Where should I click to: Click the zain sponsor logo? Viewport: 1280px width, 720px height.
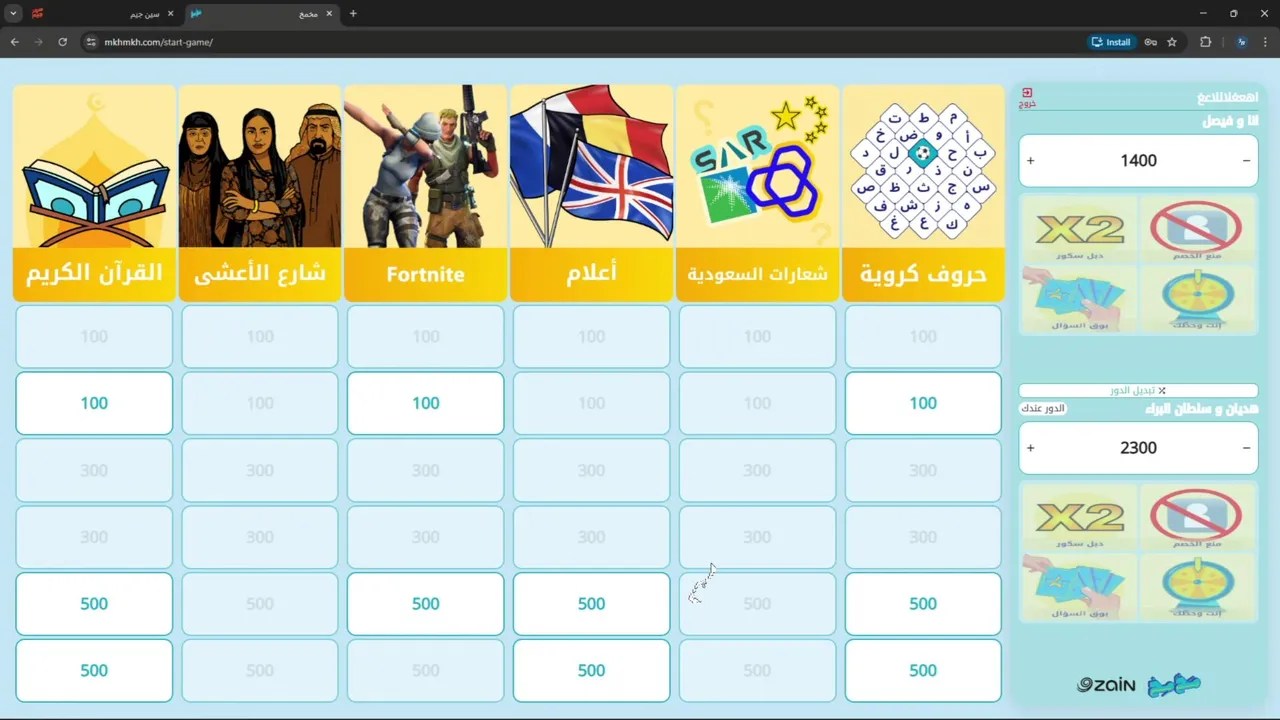pyautogui.click(x=1106, y=685)
